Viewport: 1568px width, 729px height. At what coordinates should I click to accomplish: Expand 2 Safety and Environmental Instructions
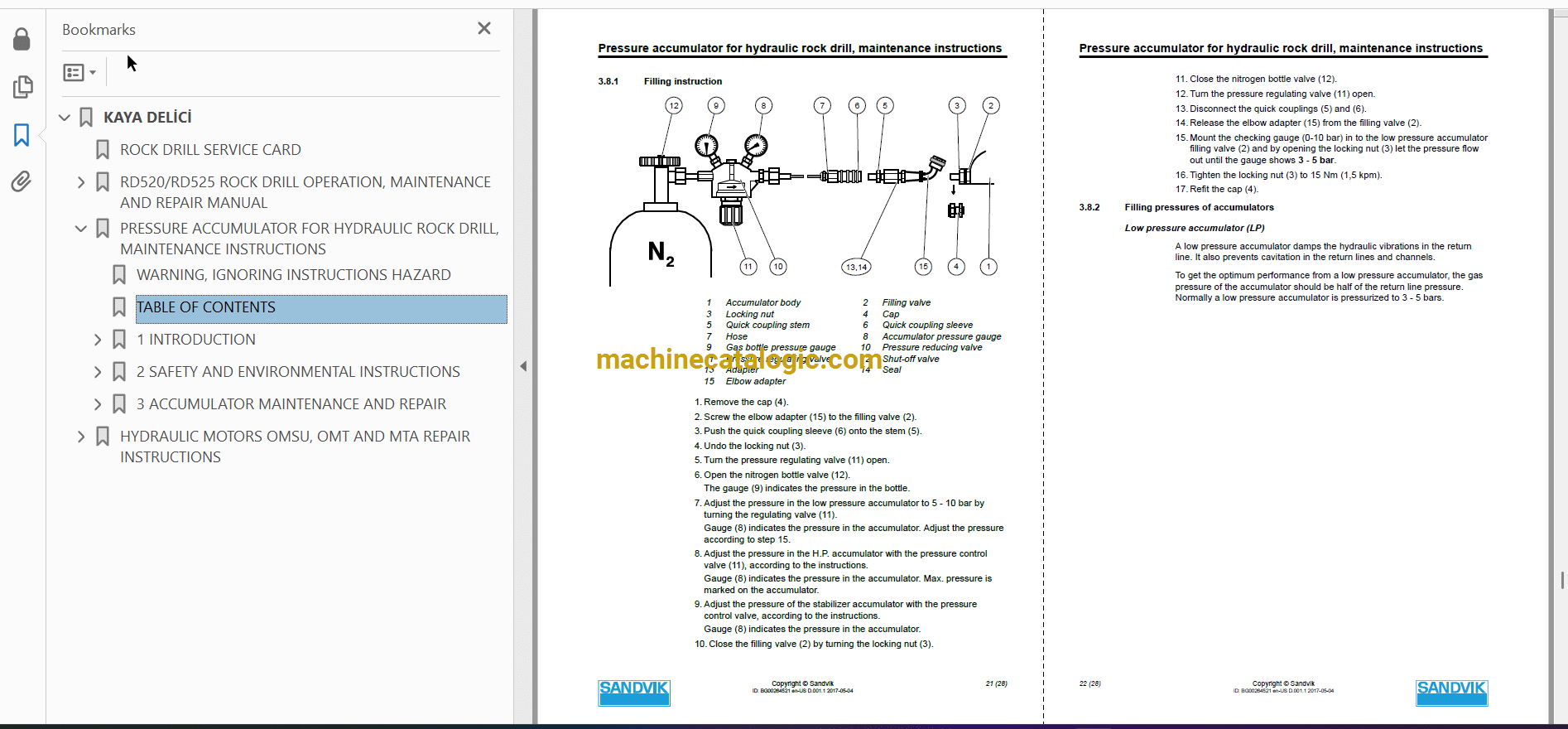point(98,372)
